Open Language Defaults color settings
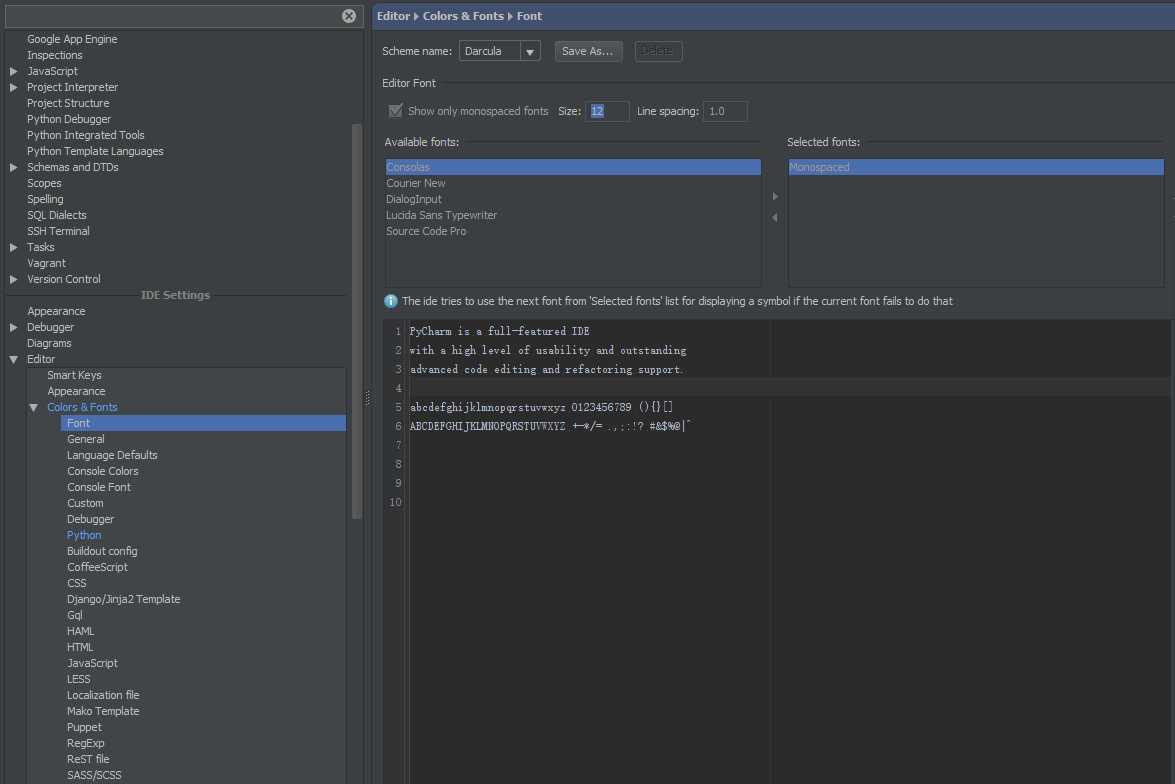 112,455
